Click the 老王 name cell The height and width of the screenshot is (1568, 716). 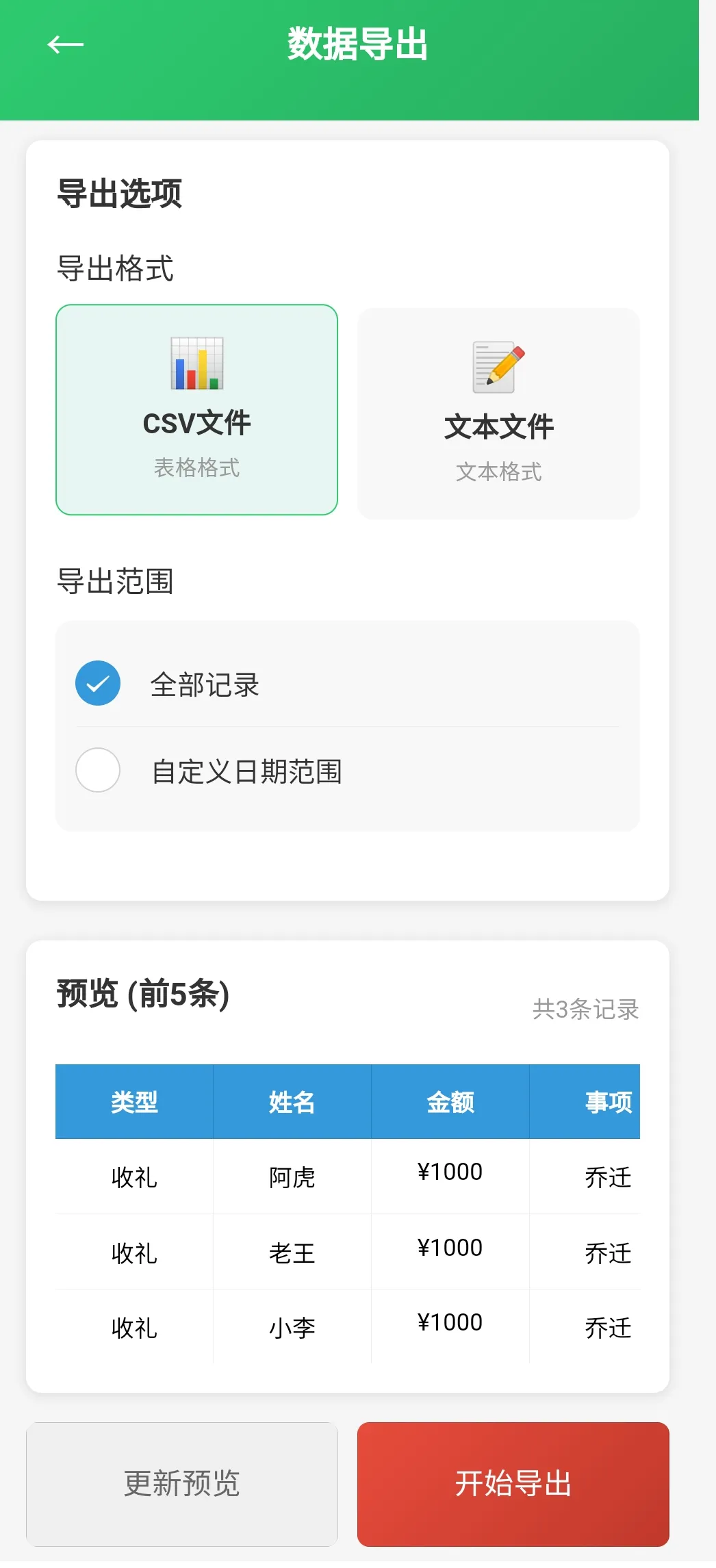coord(292,1252)
